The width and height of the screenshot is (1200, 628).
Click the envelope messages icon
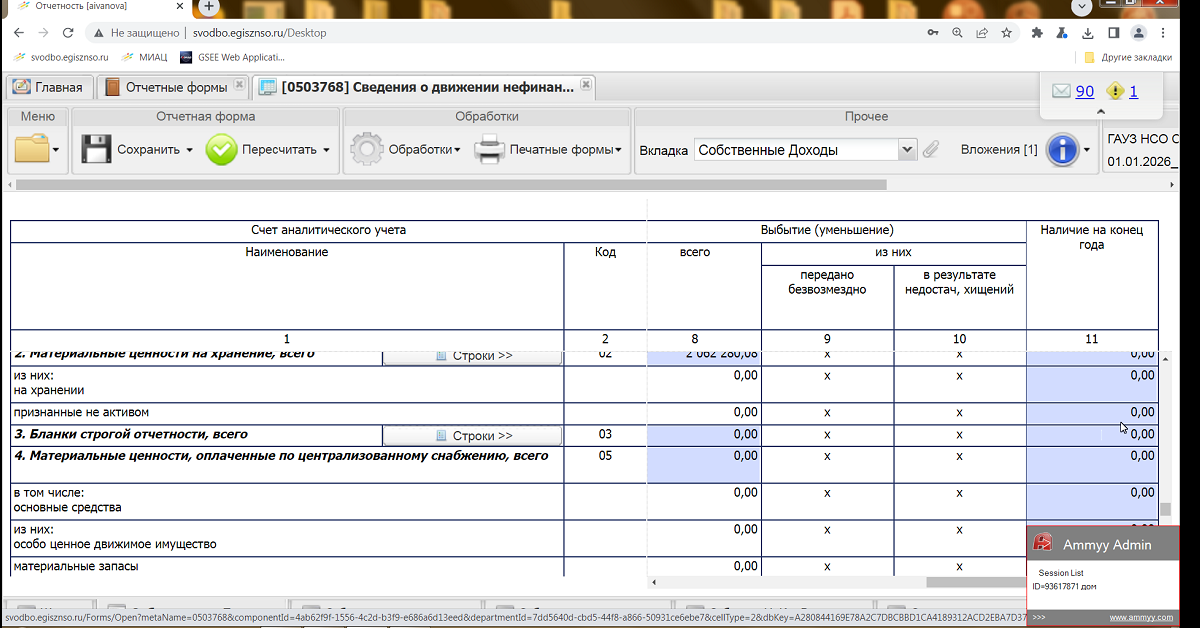[x=1061, y=92]
